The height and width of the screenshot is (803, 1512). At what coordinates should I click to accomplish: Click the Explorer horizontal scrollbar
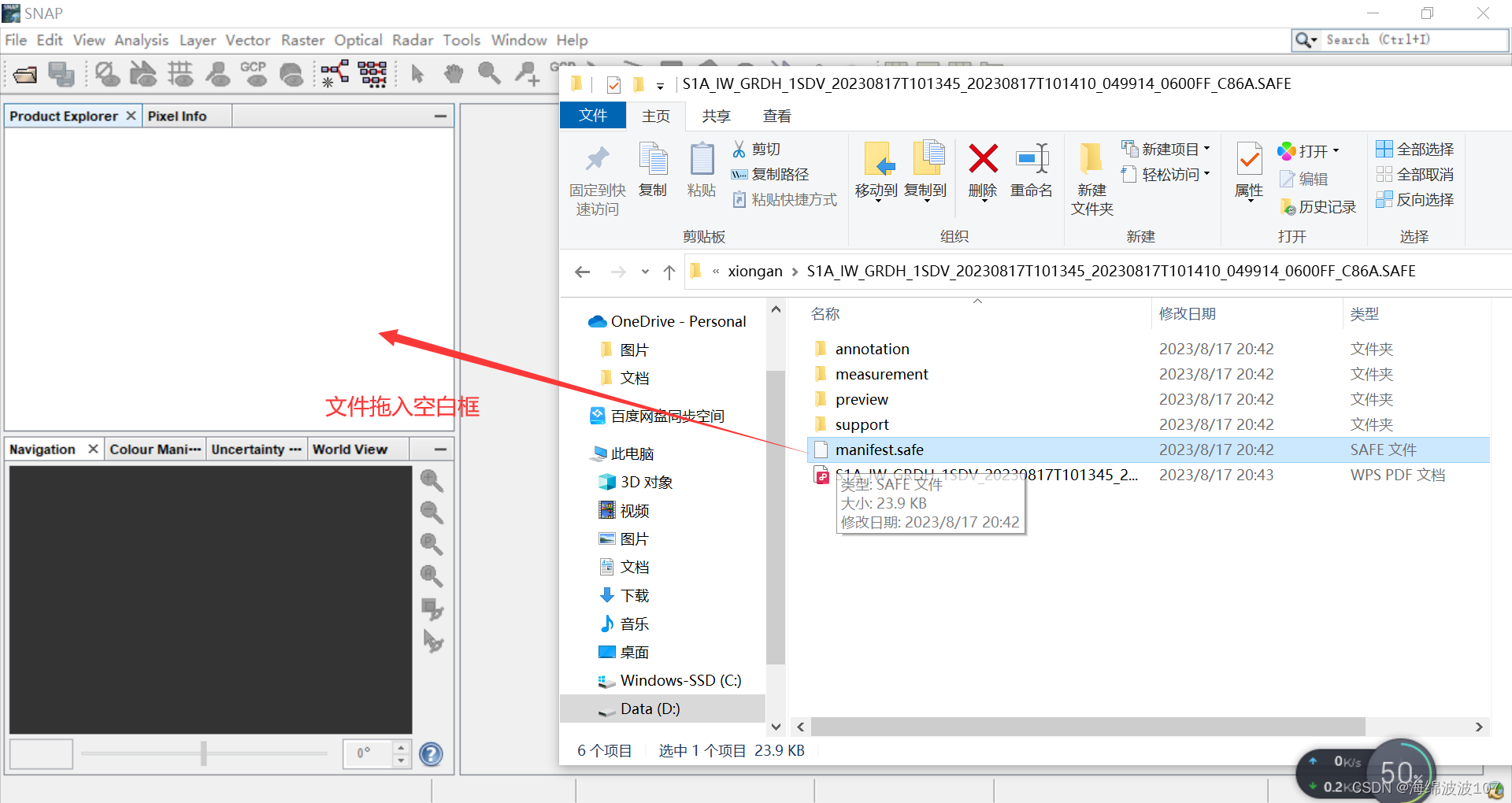coord(1088,727)
